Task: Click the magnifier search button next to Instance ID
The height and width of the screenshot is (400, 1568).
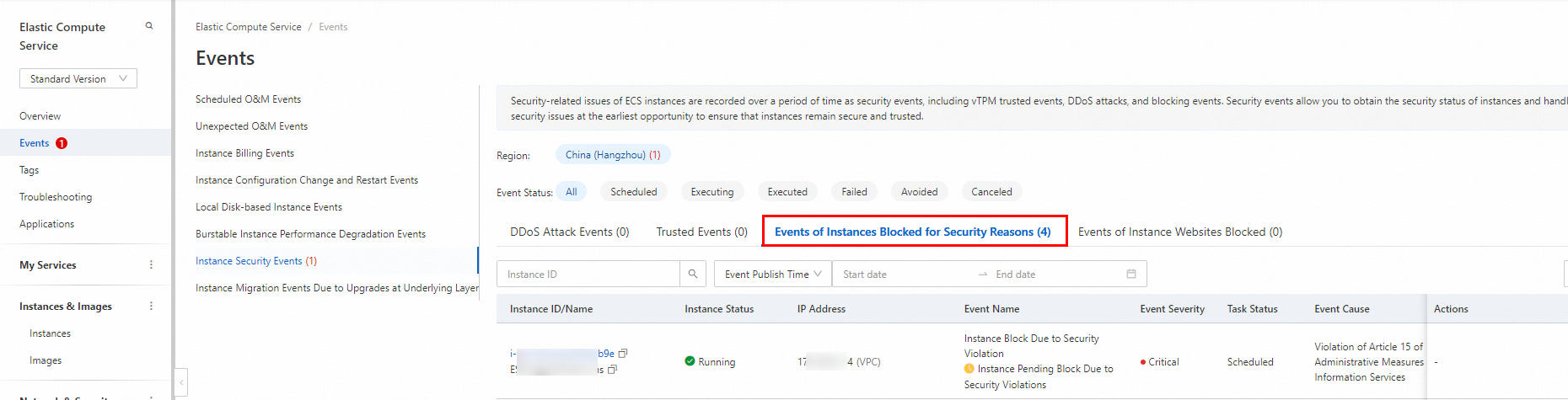Action: (x=693, y=275)
